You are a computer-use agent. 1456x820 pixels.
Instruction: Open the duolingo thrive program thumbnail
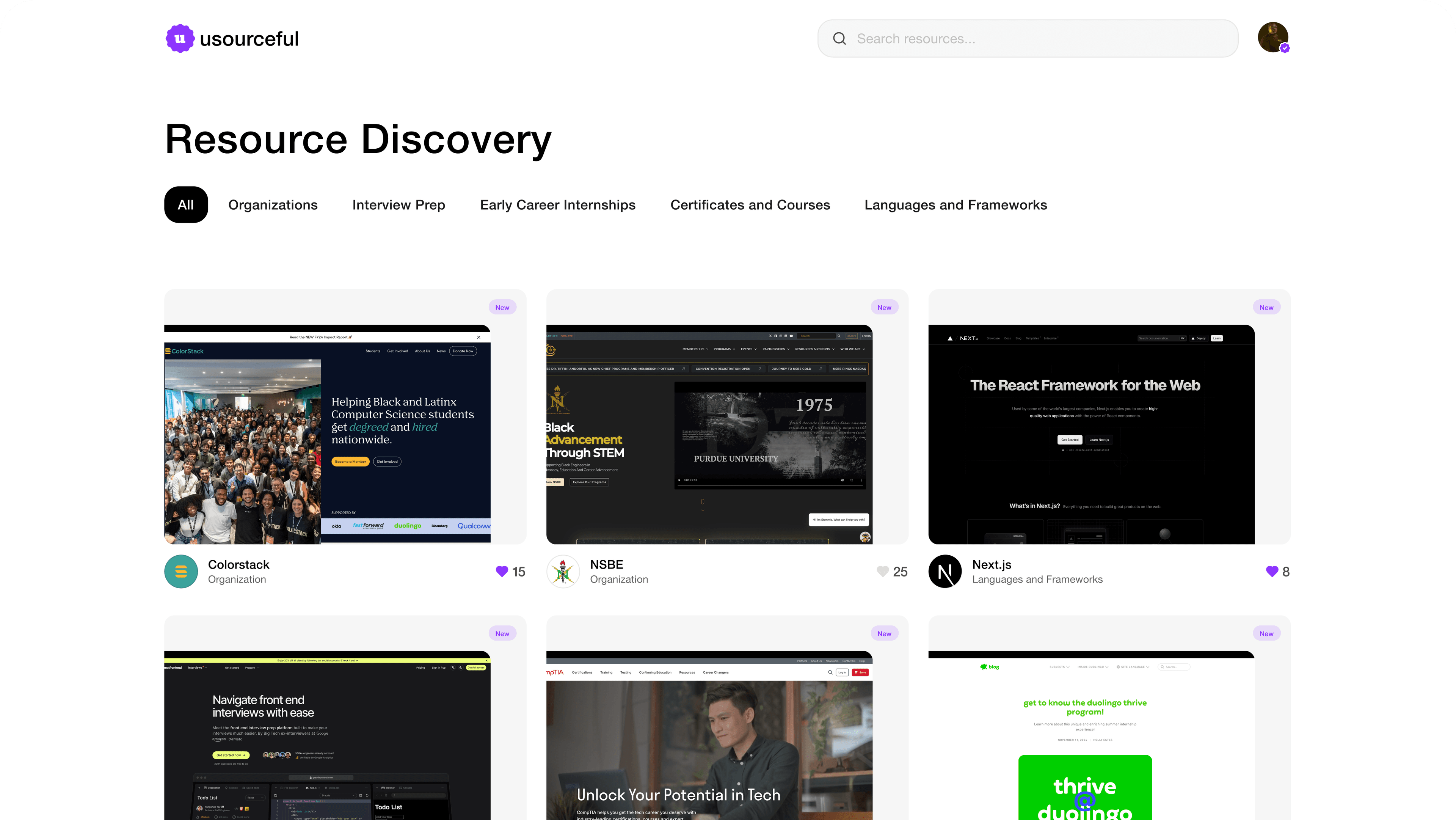coord(1092,735)
